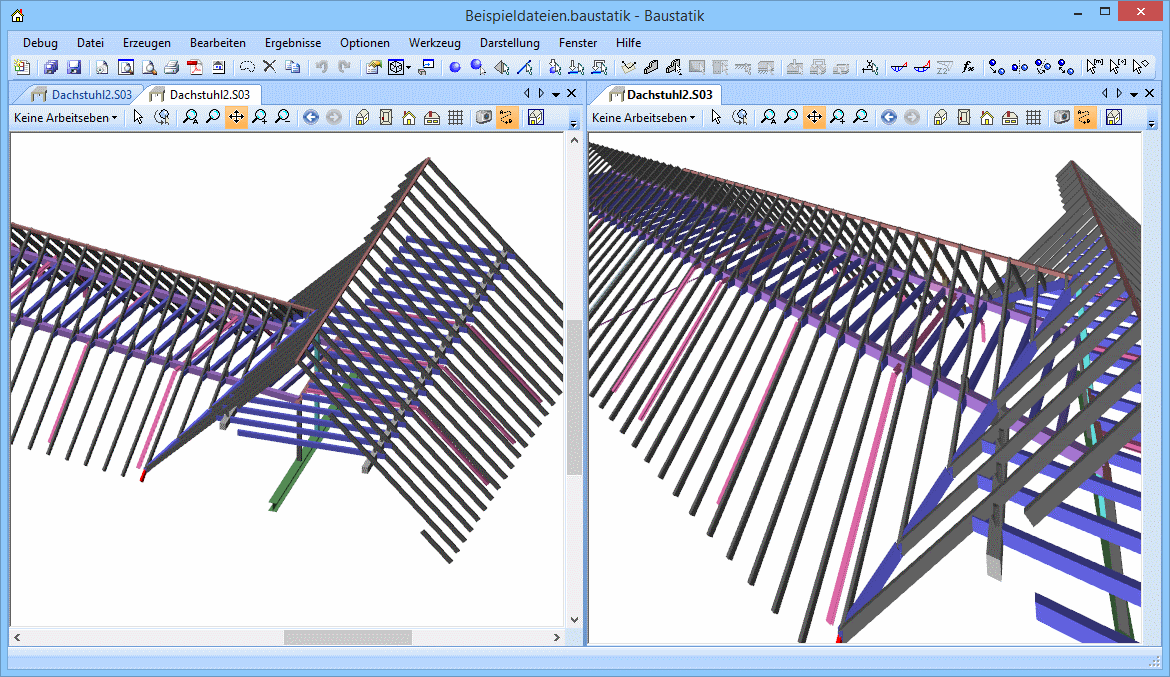Click the PDF export icon
This screenshot has width=1170, height=677.
click(194, 68)
